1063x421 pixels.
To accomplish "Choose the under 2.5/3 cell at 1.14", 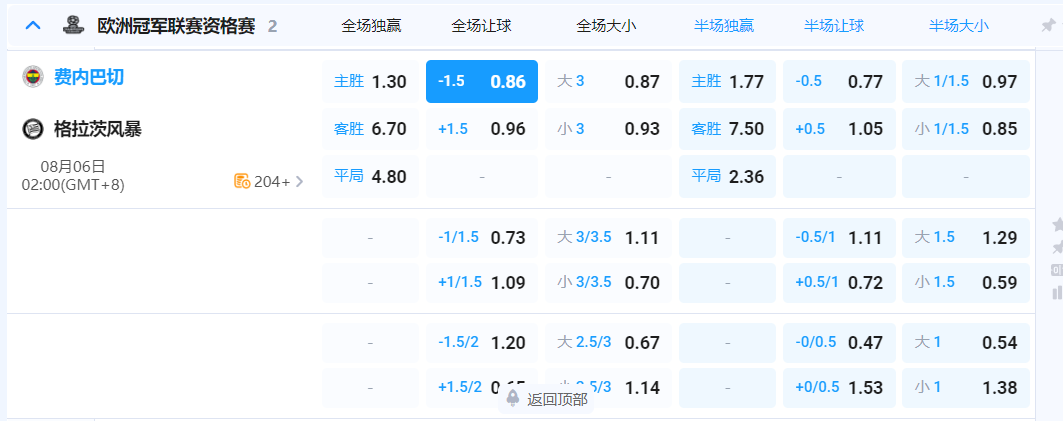I will click(608, 388).
